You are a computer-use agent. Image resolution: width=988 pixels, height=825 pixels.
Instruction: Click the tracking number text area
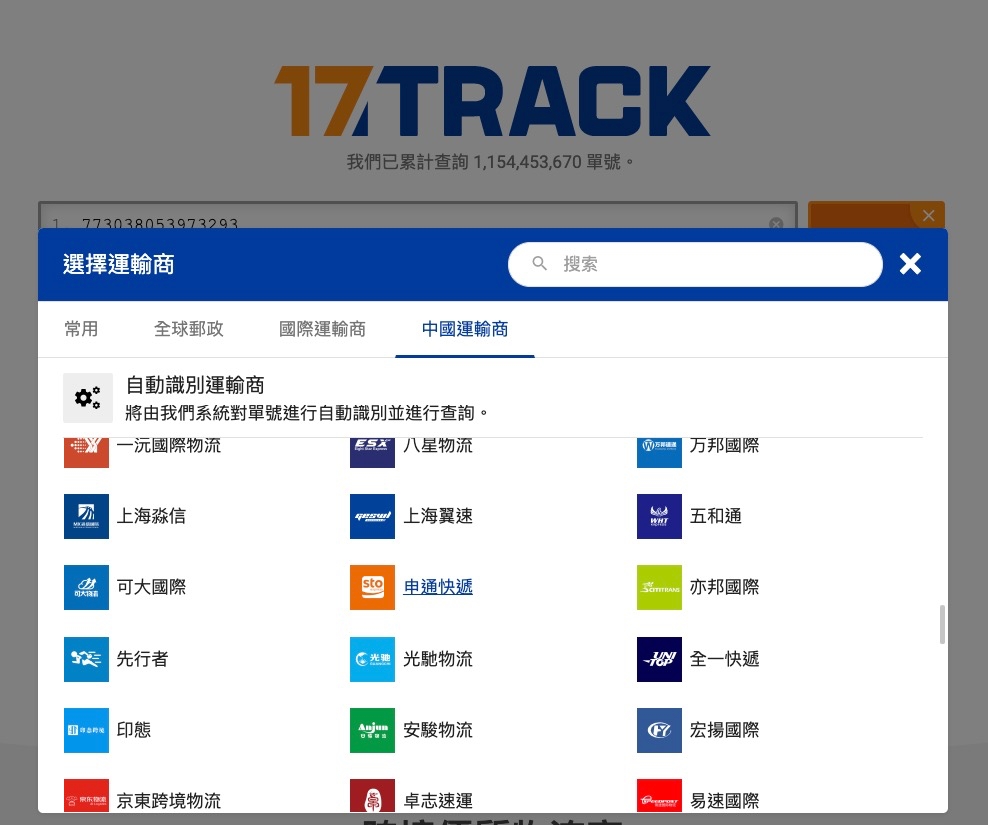coord(418,216)
